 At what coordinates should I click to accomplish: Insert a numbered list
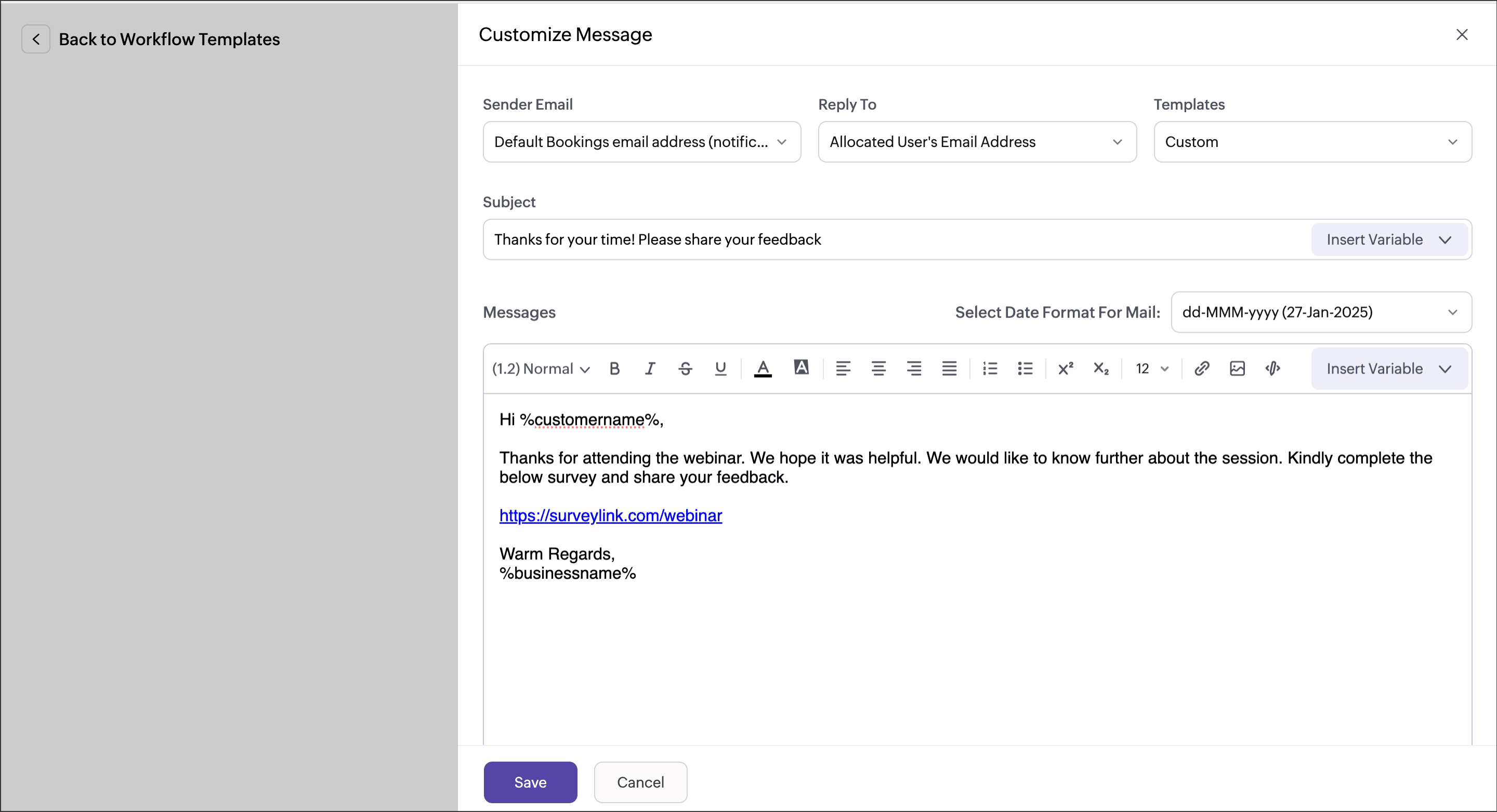pos(990,368)
